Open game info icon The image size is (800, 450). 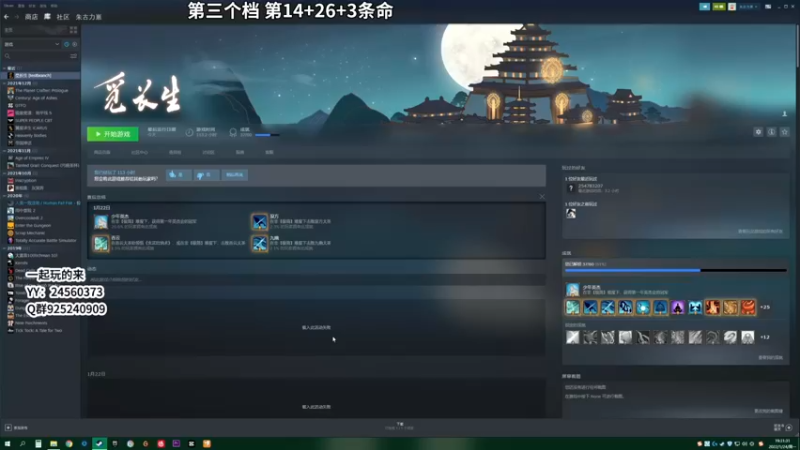click(771, 132)
